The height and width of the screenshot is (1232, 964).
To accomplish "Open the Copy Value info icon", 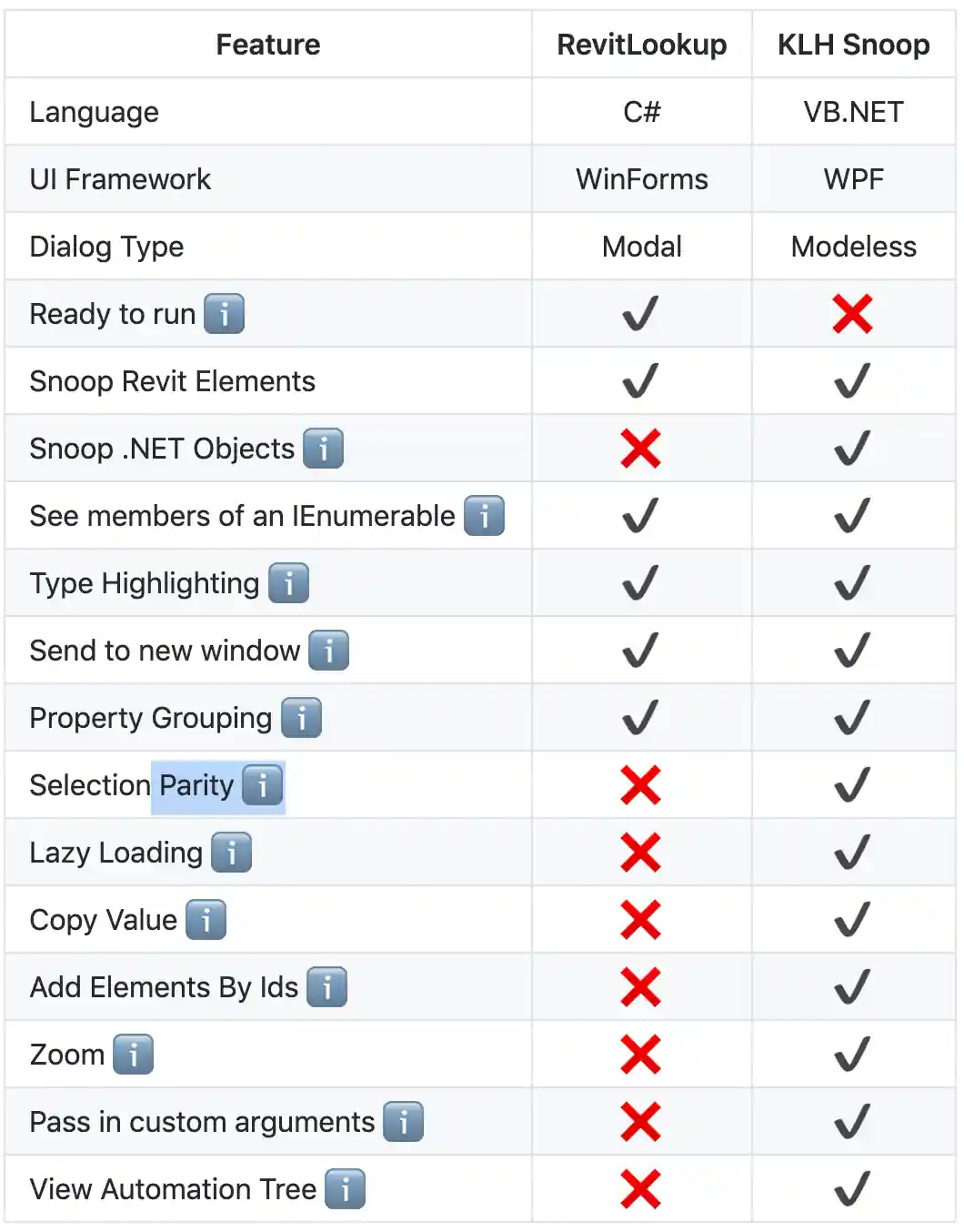I will [206, 920].
